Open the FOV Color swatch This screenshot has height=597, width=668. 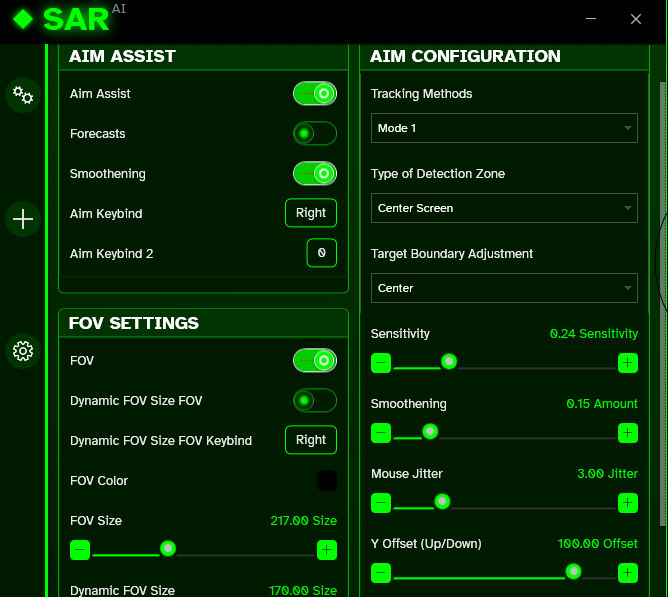click(327, 481)
